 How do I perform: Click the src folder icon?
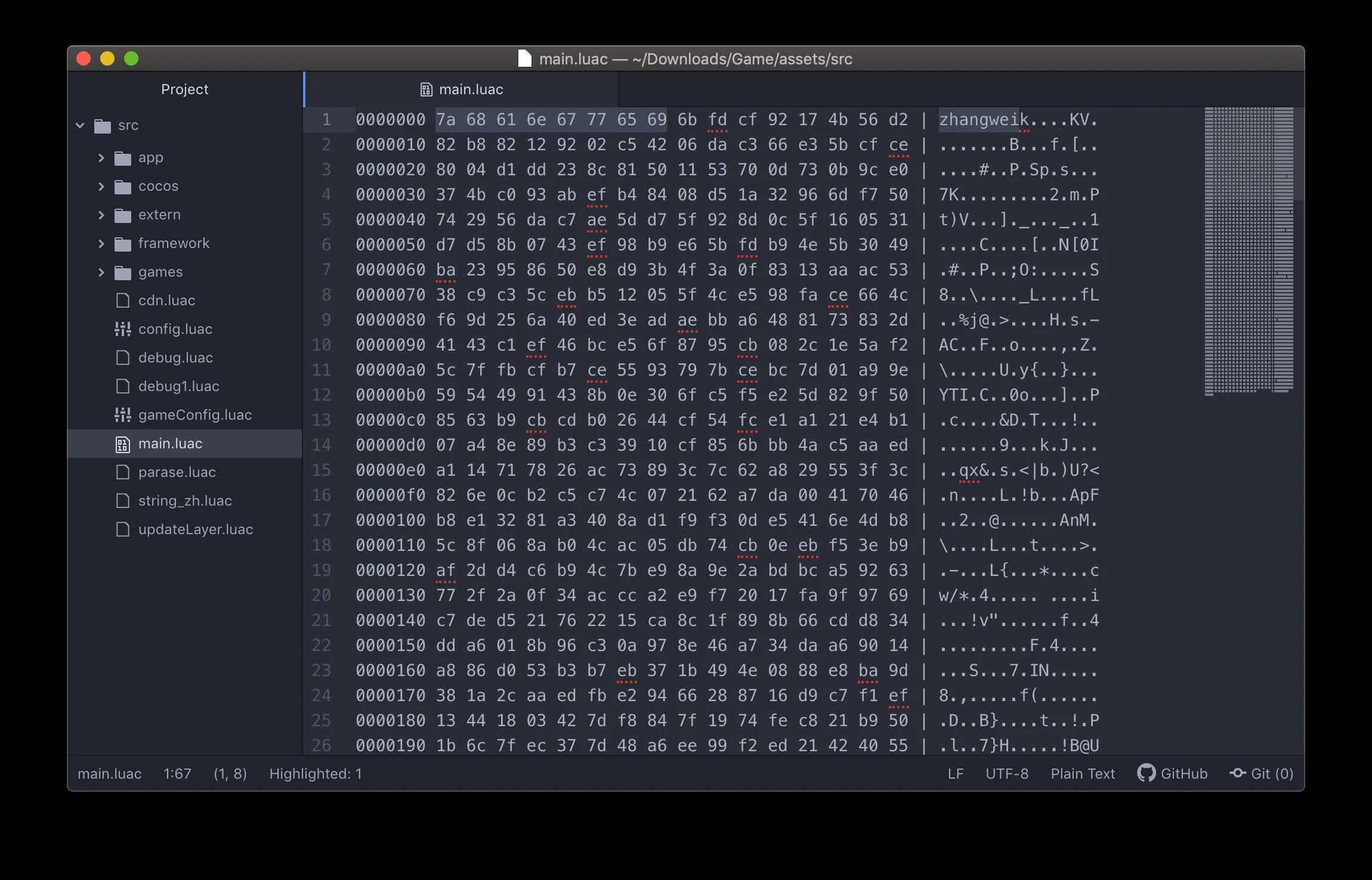point(103,126)
